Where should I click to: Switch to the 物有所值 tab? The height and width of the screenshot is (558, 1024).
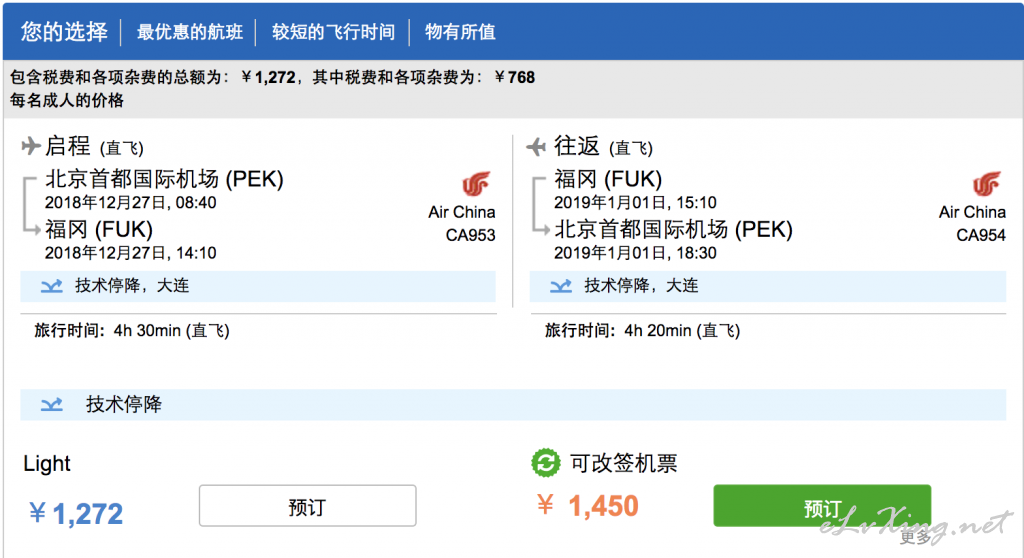click(x=460, y=32)
